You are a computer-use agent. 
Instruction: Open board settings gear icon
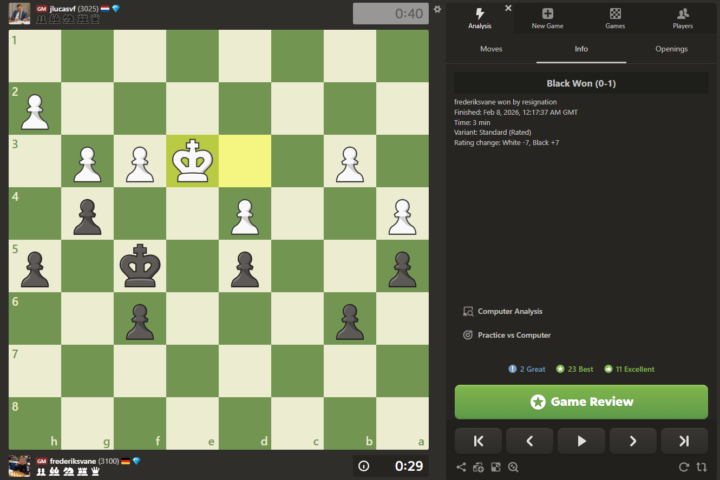(437, 9)
